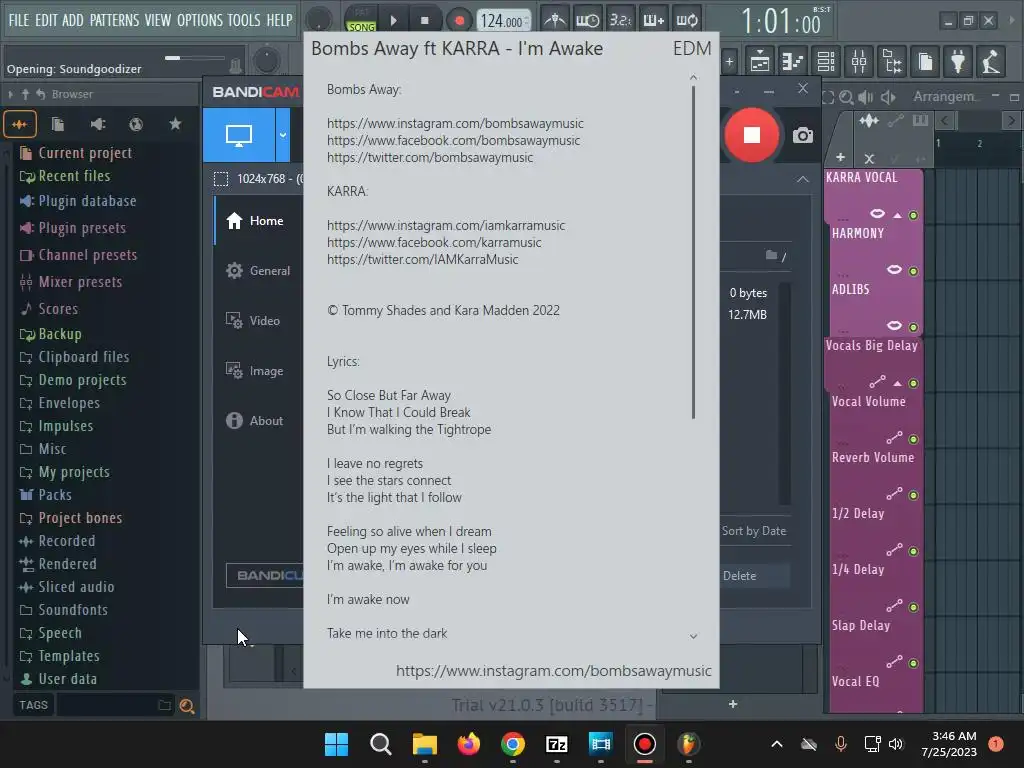
Task: Click the Instagram link at panel bottom
Action: 554,671
